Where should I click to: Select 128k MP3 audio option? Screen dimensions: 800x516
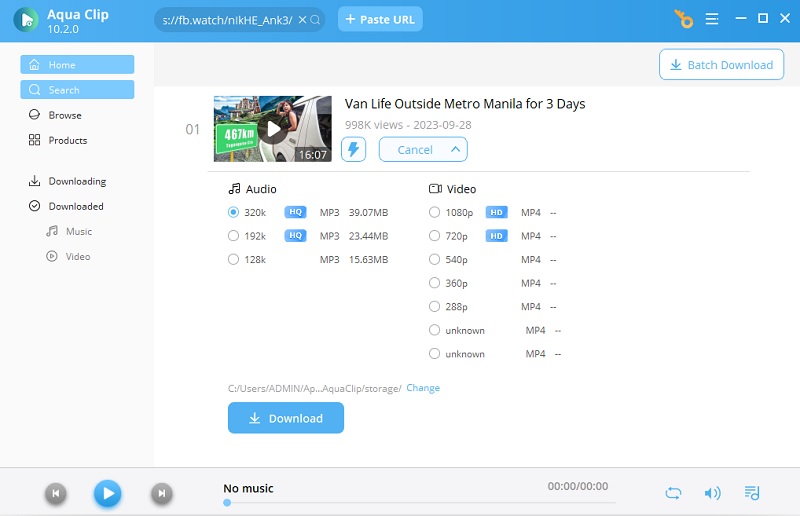[x=233, y=259]
